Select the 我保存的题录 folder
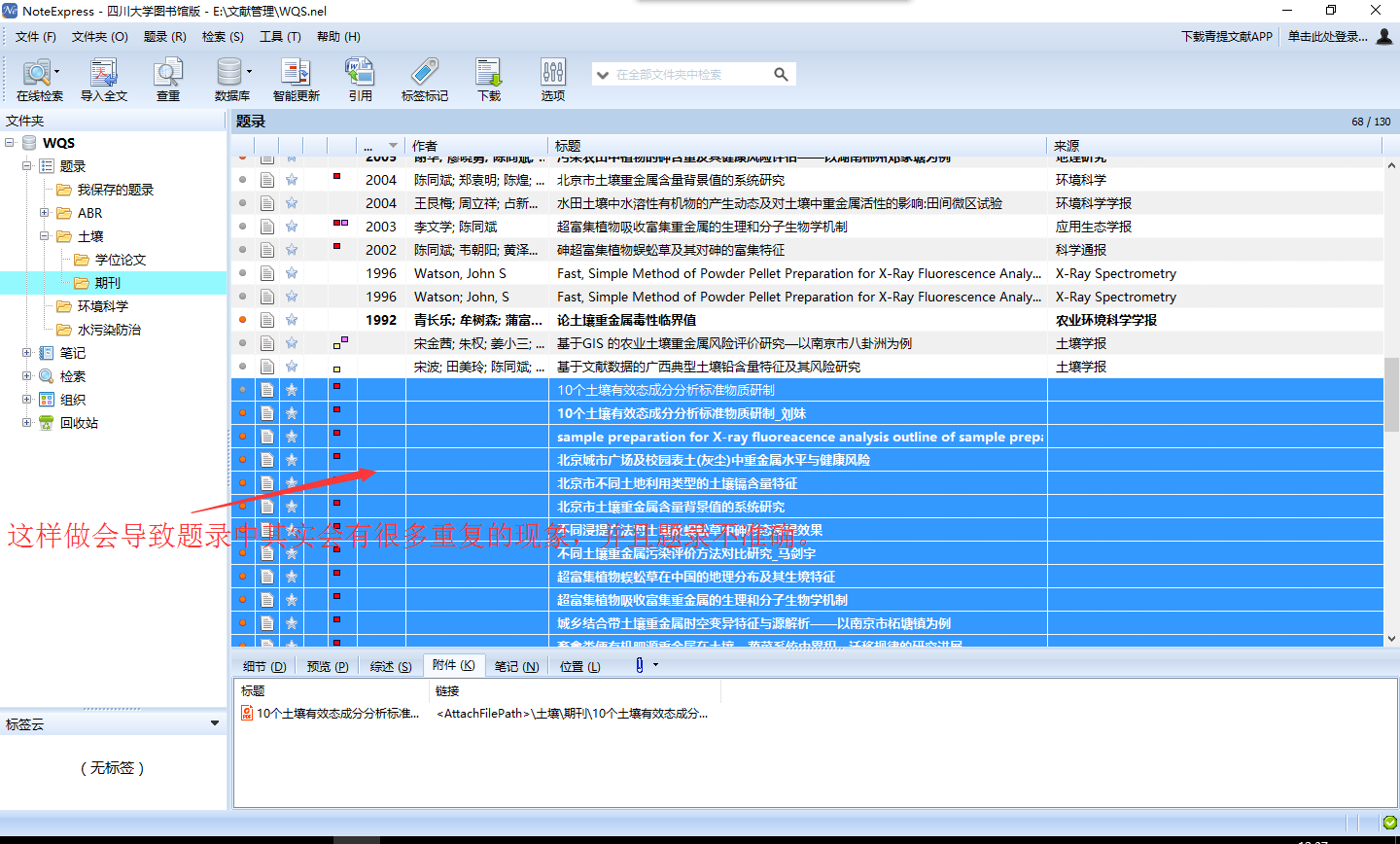Image resolution: width=1400 pixels, height=844 pixels. [116, 190]
